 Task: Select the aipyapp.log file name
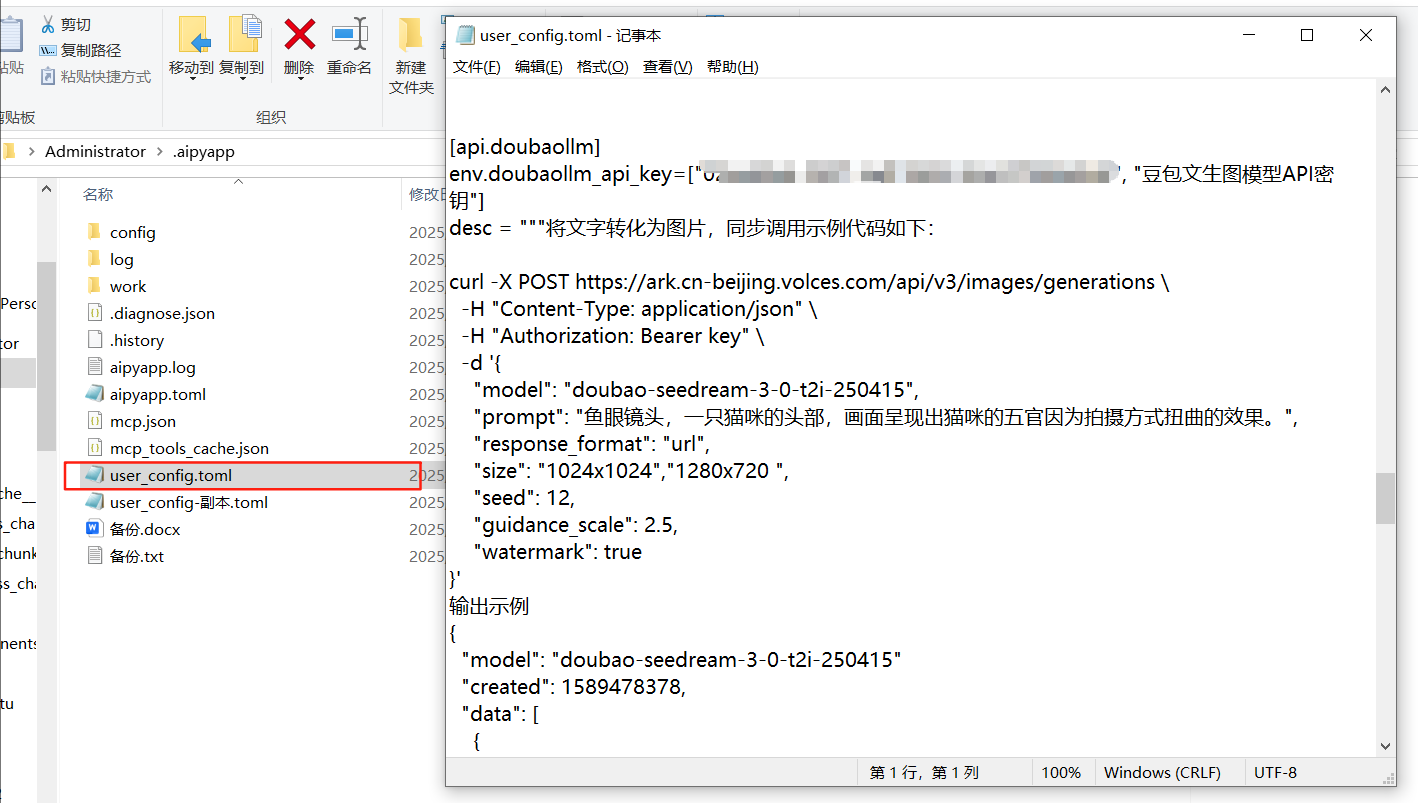click(x=153, y=367)
